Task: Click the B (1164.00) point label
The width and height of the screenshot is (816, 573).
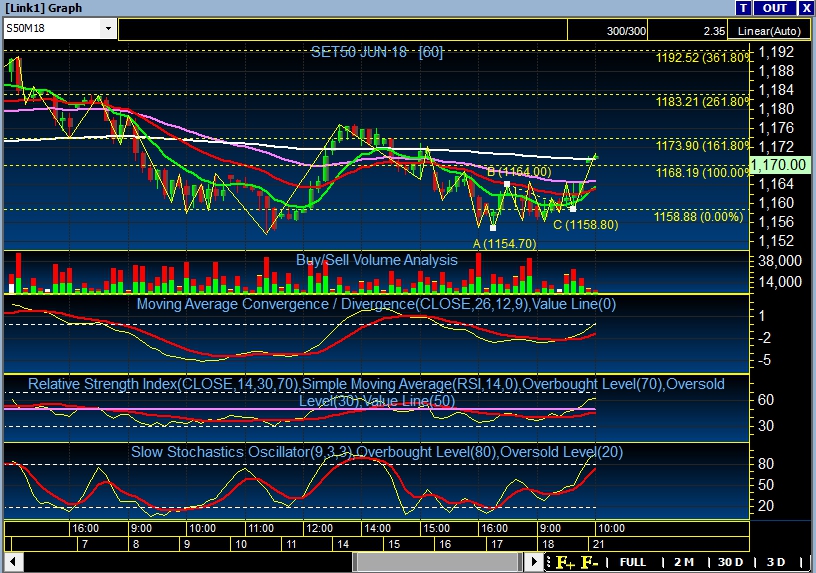Action: click(519, 172)
